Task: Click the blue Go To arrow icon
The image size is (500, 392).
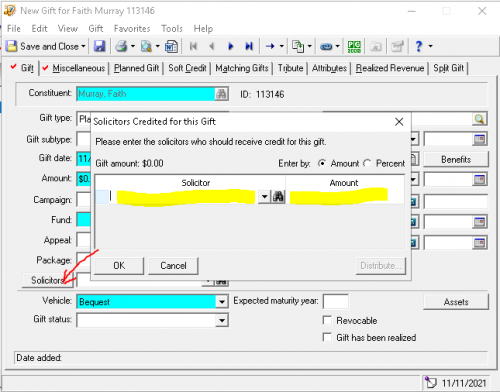Action: [x=270, y=46]
